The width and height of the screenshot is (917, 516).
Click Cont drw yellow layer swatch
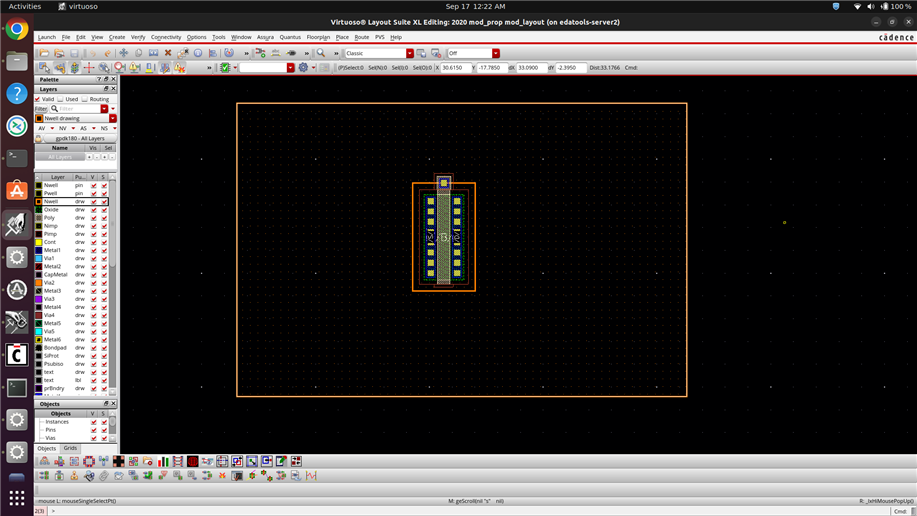point(39,242)
